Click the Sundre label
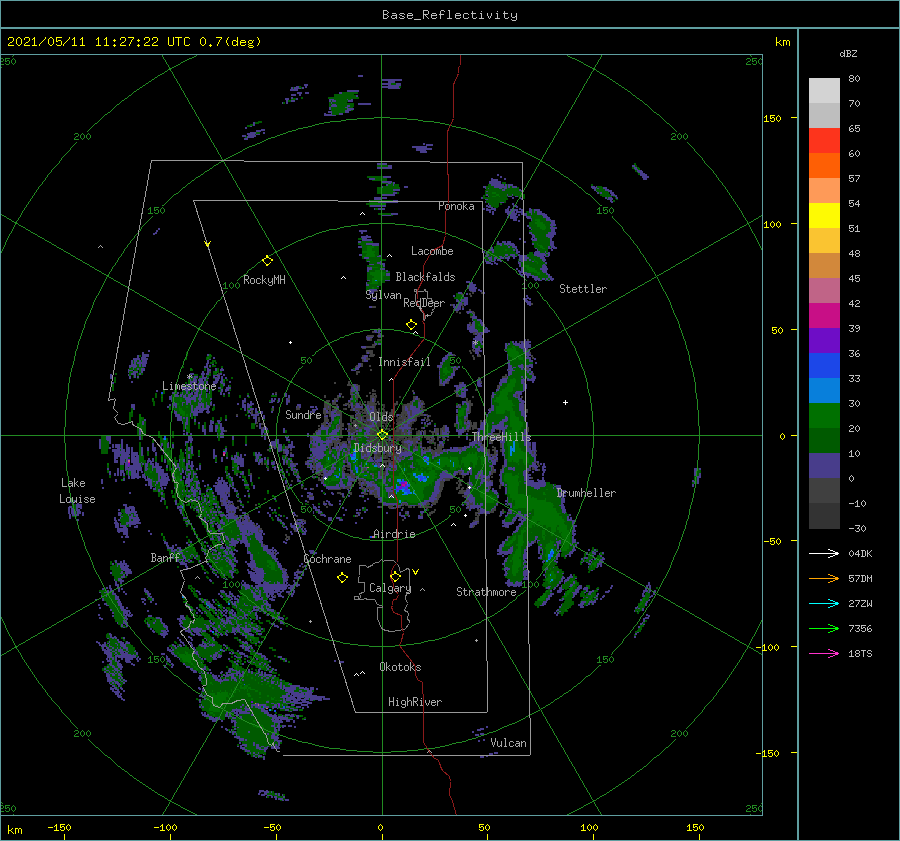 coord(303,414)
